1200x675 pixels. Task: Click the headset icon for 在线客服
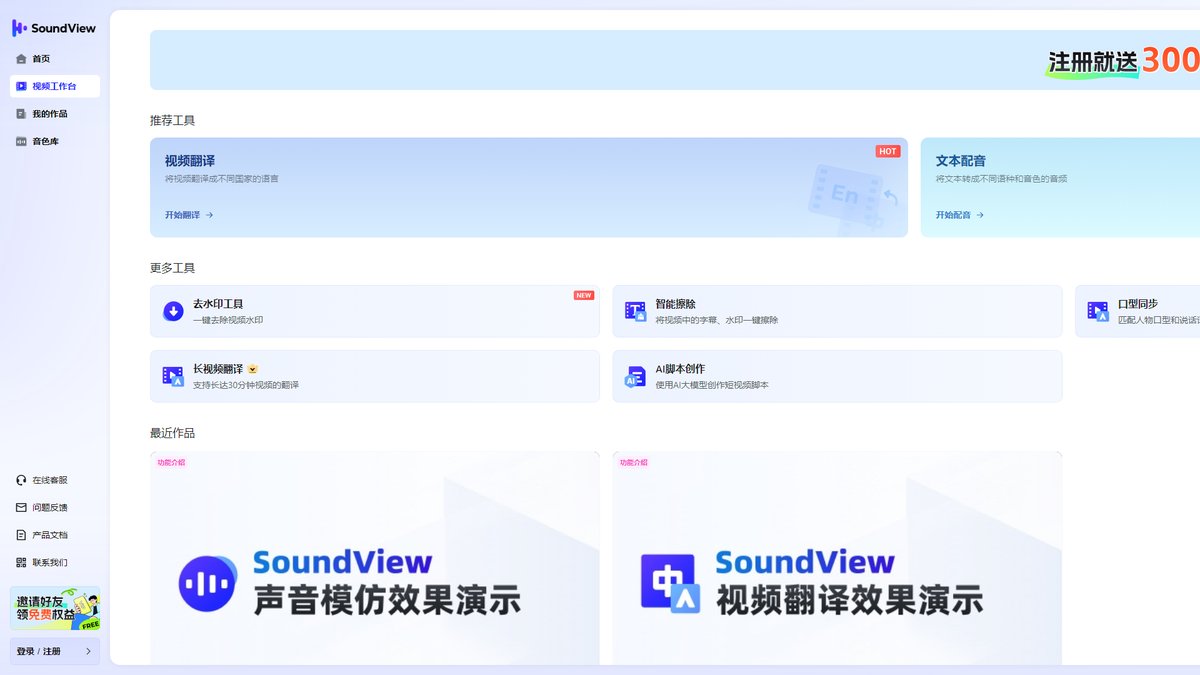pyautogui.click(x=22, y=480)
